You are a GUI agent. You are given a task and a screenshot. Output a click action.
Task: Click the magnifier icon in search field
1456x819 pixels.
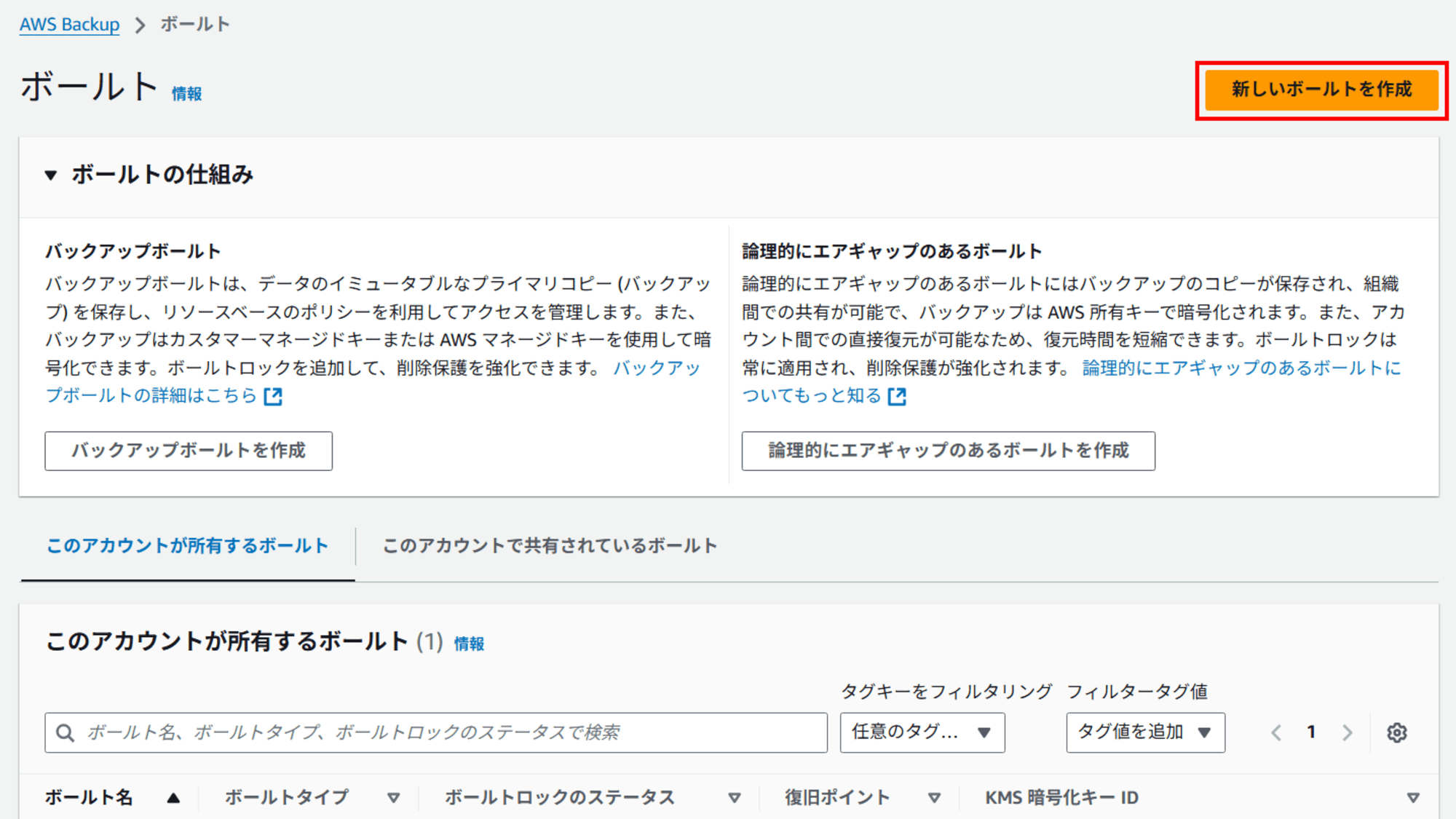pyautogui.click(x=66, y=732)
